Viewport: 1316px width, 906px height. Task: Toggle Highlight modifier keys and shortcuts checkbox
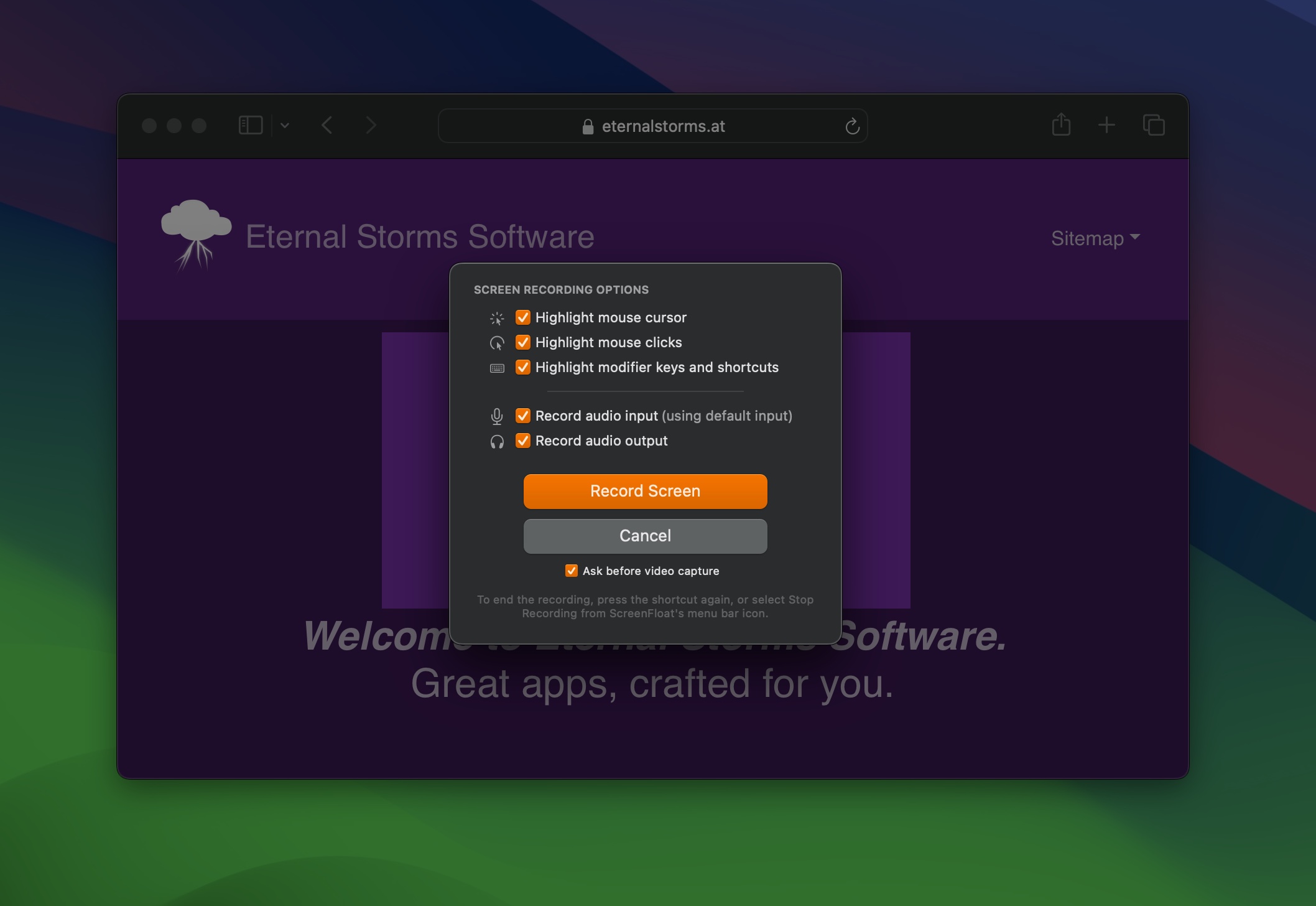click(523, 367)
